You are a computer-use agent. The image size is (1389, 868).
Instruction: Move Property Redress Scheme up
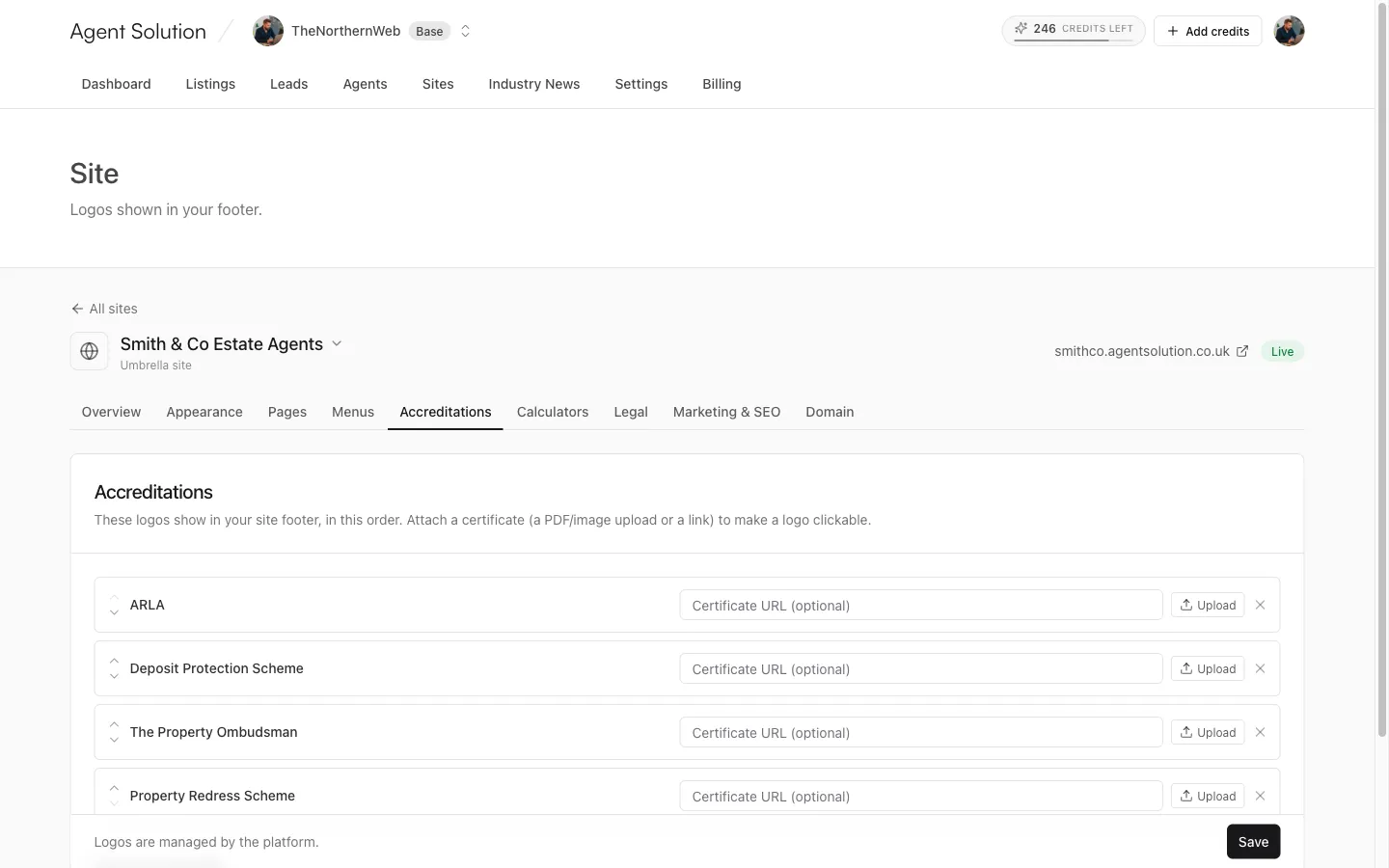tap(114, 788)
